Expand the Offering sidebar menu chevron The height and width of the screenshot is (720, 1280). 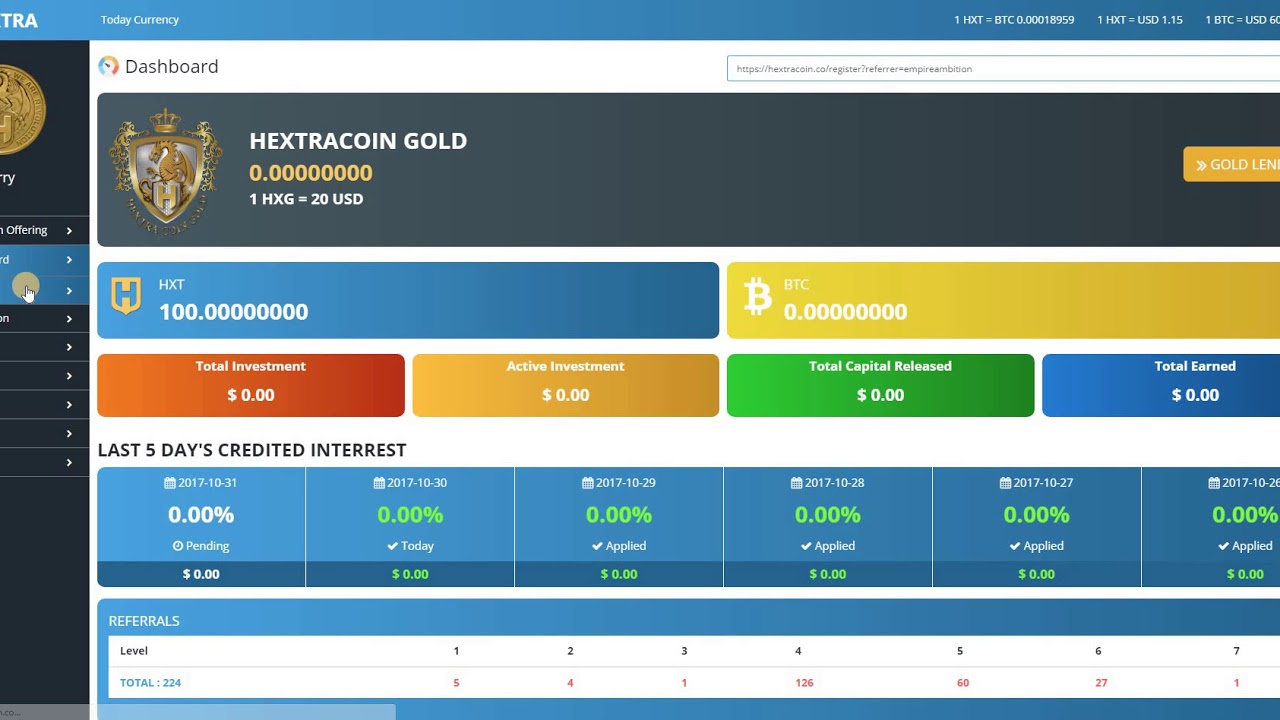(69, 231)
